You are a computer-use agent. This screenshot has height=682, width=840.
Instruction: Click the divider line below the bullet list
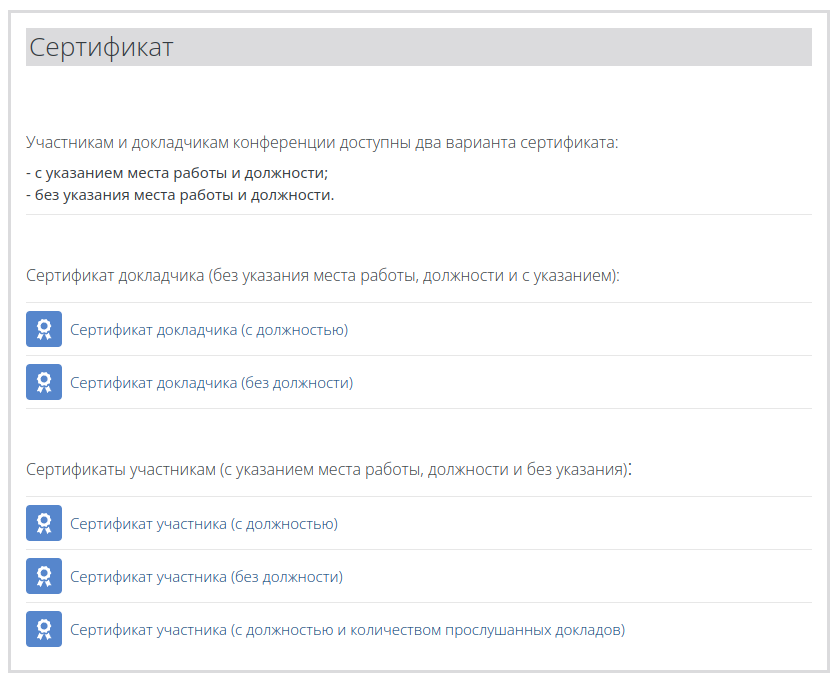(x=419, y=214)
